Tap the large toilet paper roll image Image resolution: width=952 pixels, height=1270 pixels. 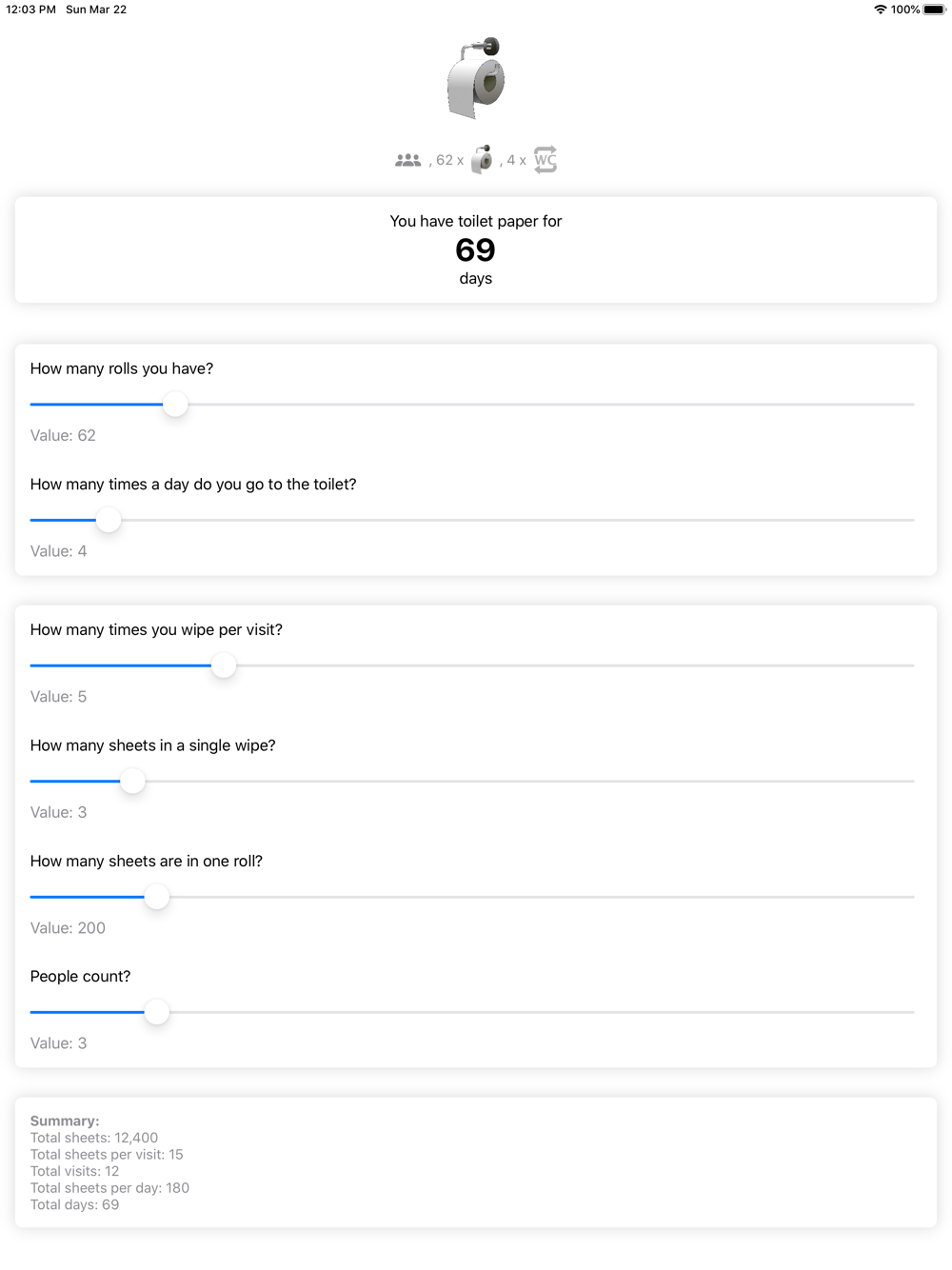coord(476,78)
